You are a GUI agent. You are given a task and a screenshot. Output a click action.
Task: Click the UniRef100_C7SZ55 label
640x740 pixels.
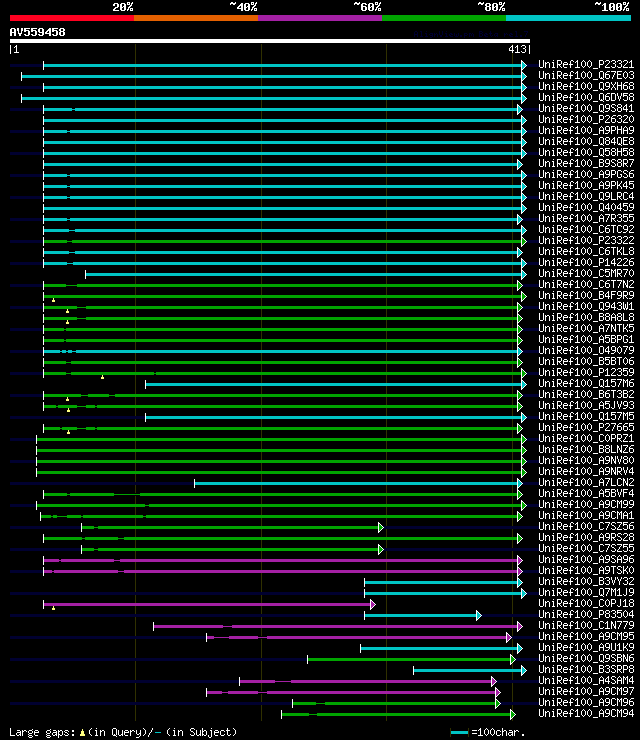coord(586,548)
